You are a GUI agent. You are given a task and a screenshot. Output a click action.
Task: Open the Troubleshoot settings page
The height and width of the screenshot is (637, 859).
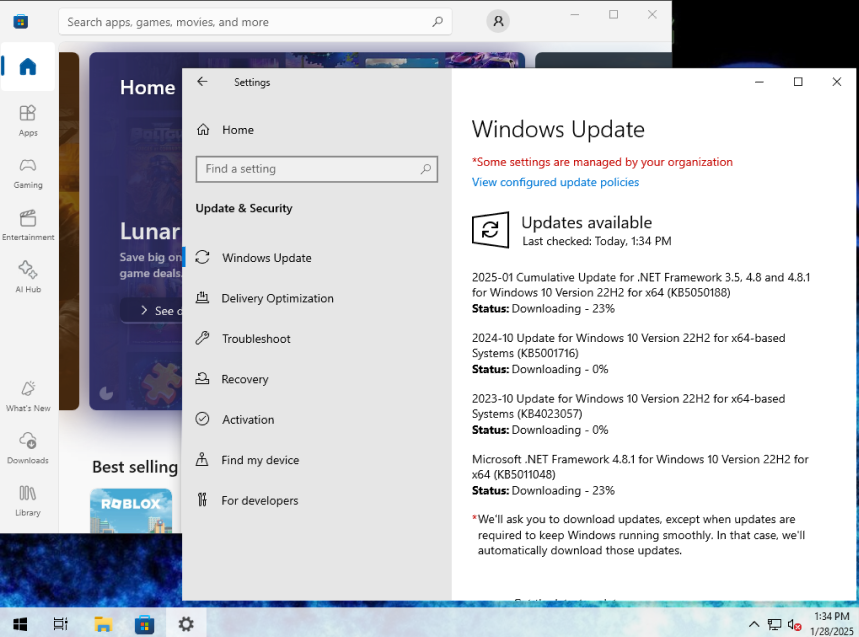coord(256,338)
